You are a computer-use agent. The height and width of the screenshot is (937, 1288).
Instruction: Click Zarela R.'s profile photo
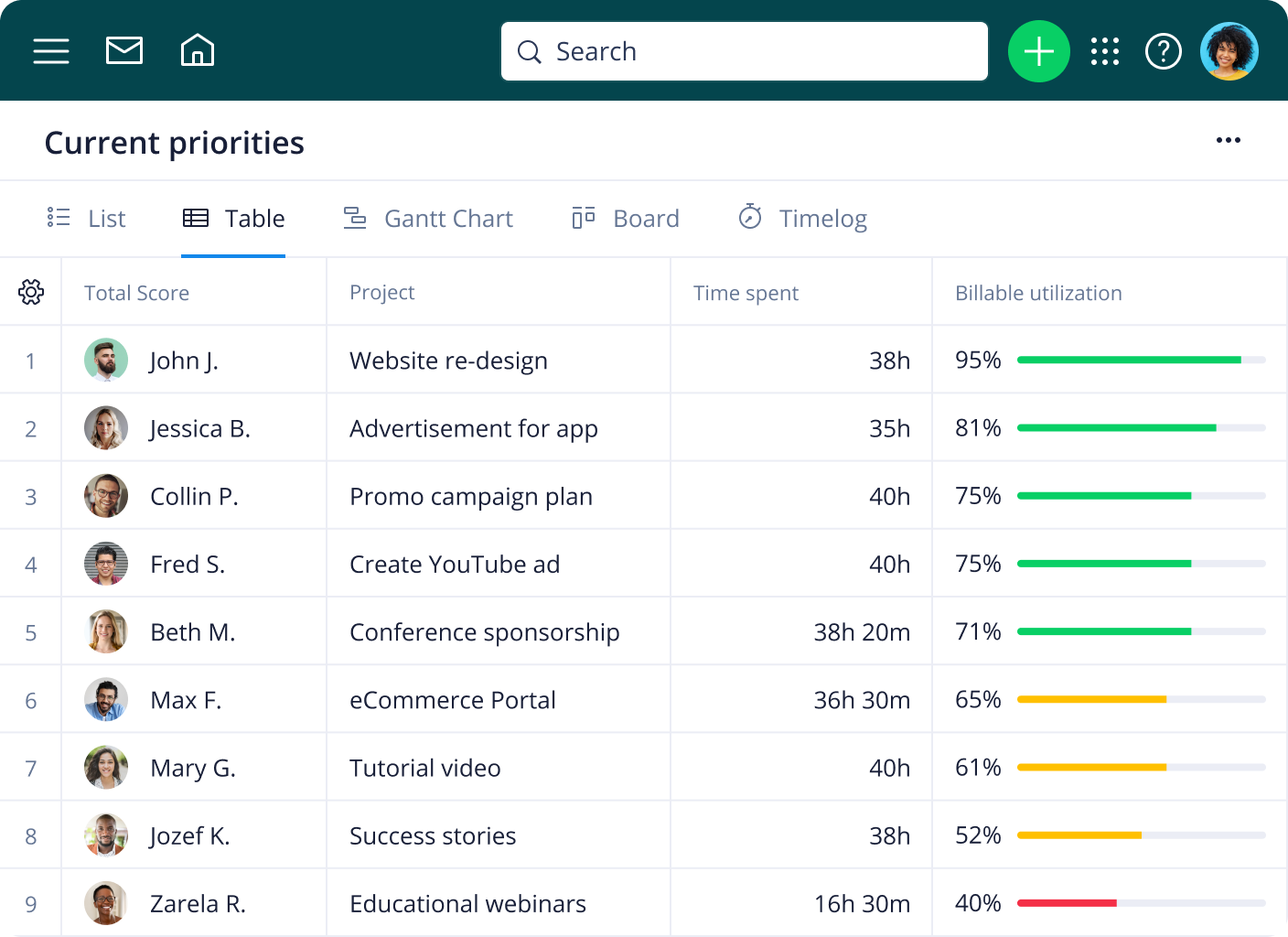pyautogui.click(x=106, y=903)
